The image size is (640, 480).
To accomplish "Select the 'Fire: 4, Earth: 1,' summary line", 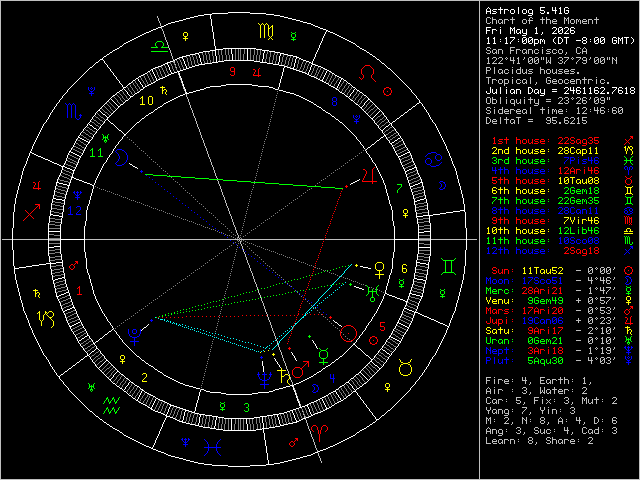I will click(539, 380).
